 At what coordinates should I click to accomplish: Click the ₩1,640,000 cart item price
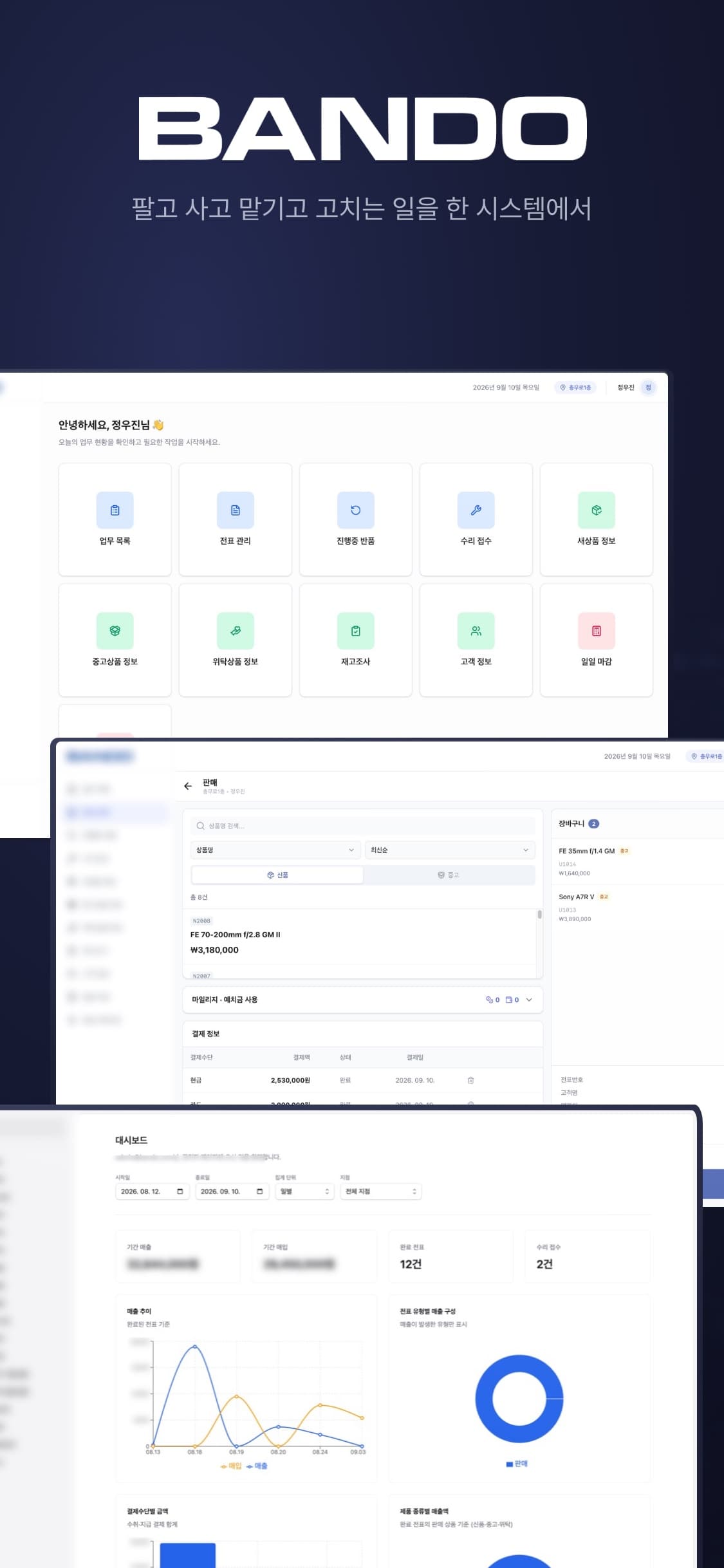[574, 873]
